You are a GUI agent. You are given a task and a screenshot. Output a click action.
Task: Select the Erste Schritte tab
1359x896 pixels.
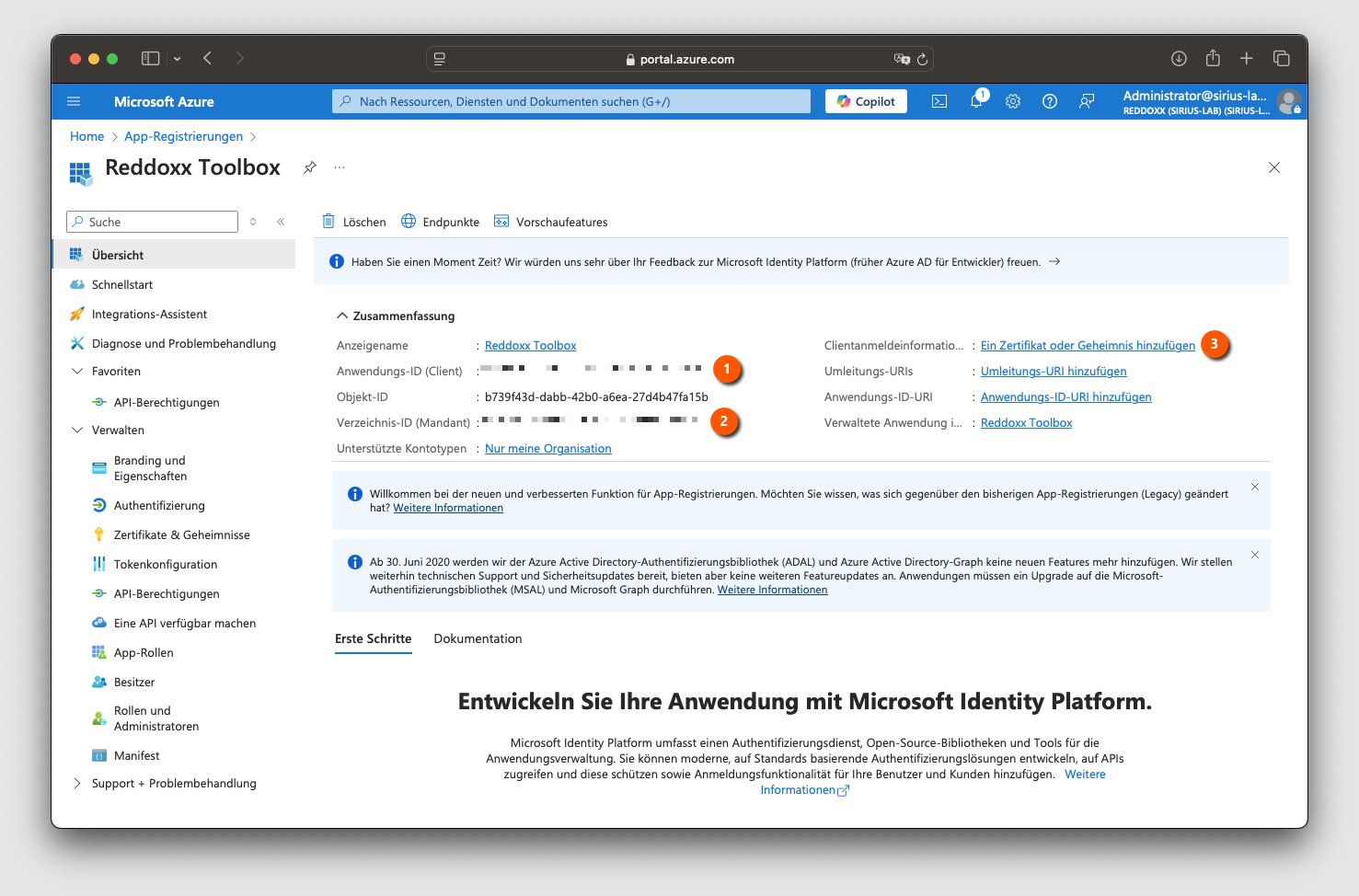[373, 638]
